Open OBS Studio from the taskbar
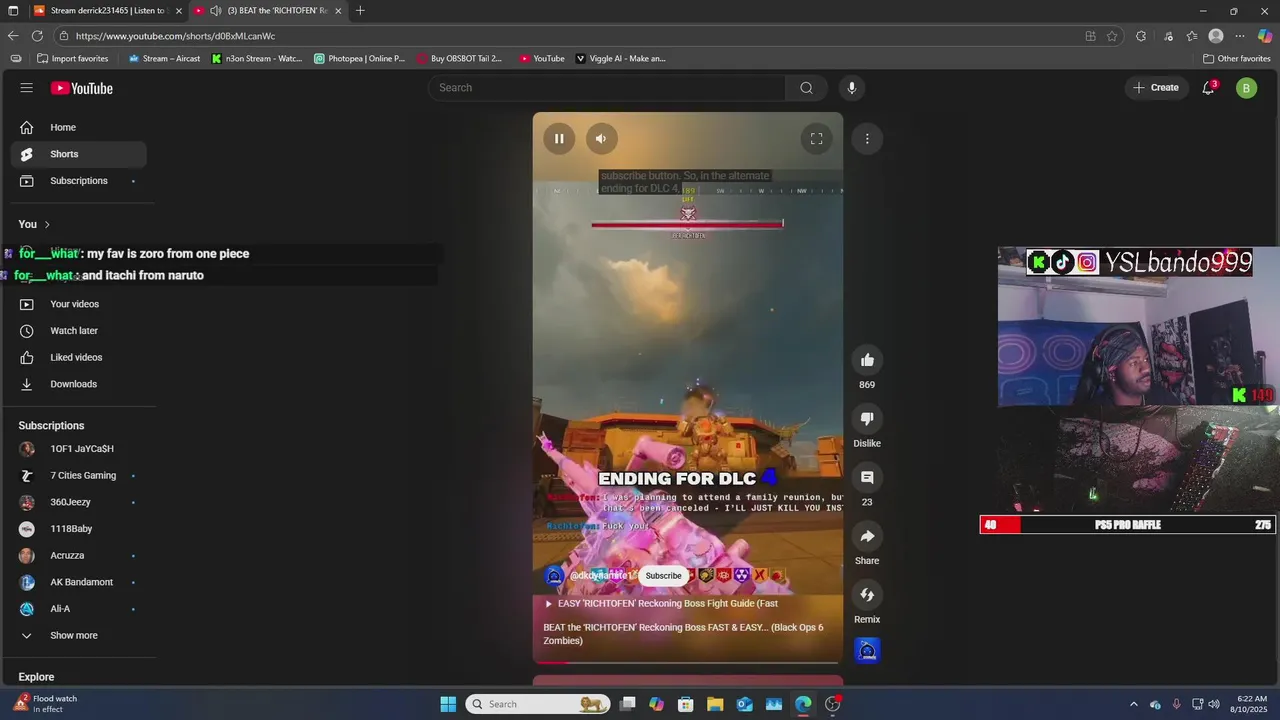This screenshot has width=1280, height=720. [x=832, y=704]
